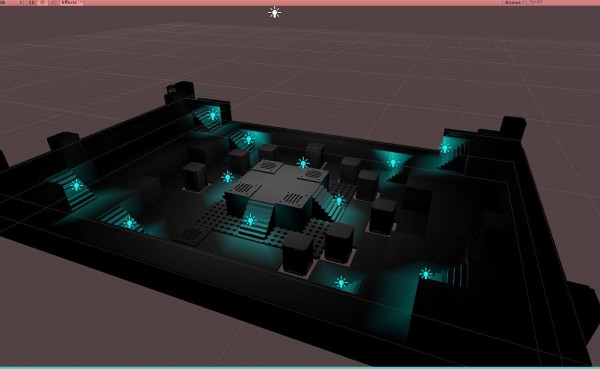Select light gizmo behind central platform vents

click(x=303, y=163)
